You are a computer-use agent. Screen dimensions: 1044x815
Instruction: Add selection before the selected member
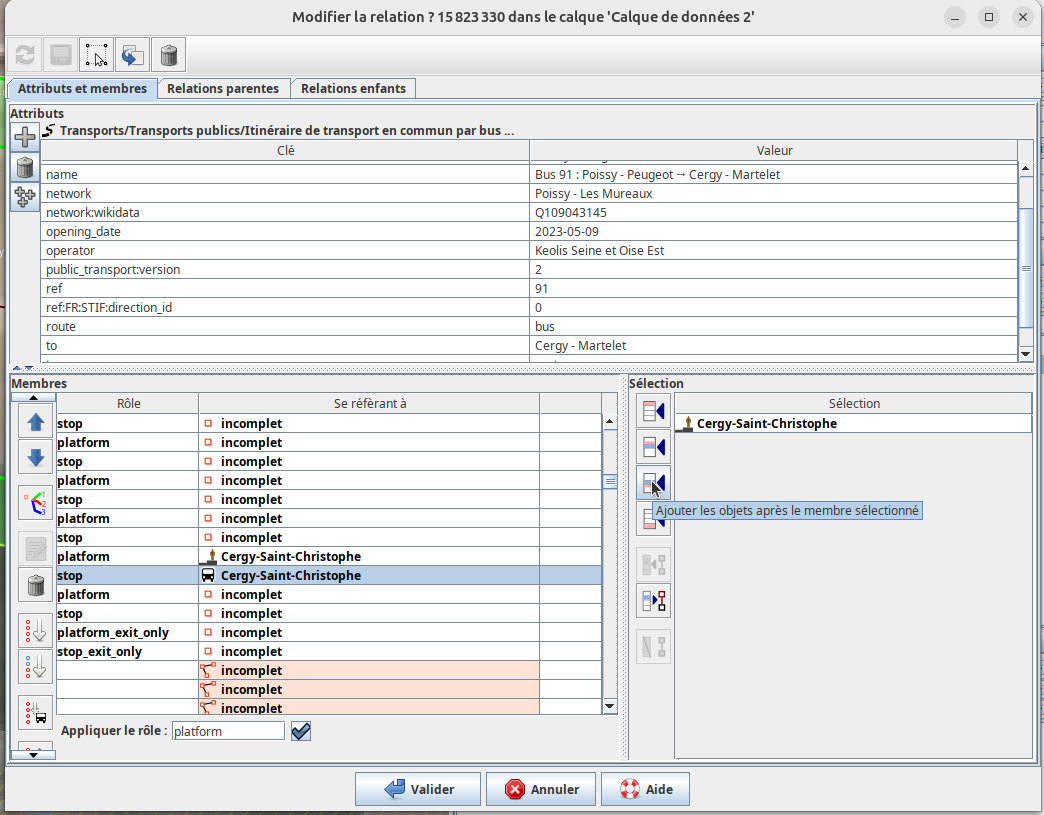coord(653,447)
